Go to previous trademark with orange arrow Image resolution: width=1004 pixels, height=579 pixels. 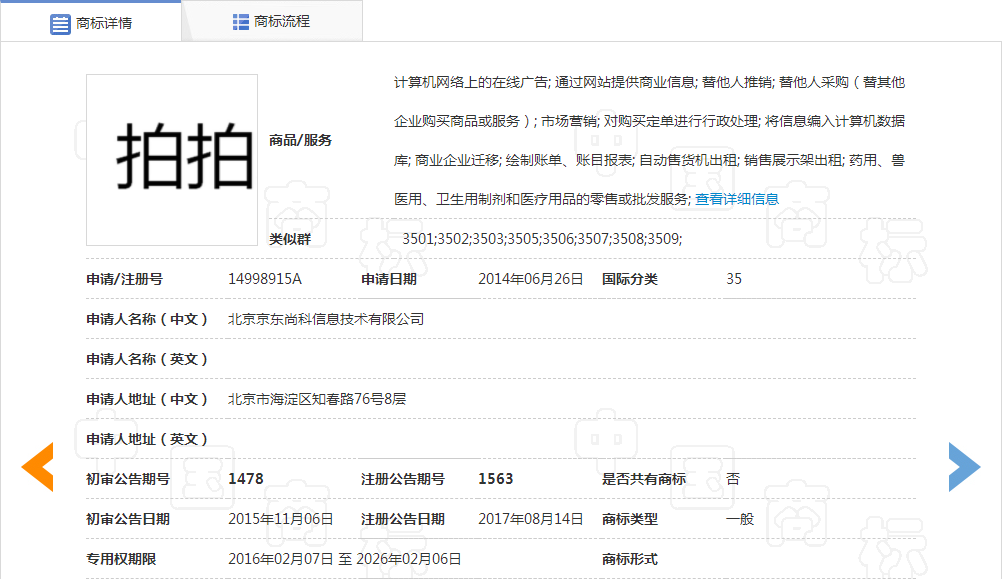point(38,467)
